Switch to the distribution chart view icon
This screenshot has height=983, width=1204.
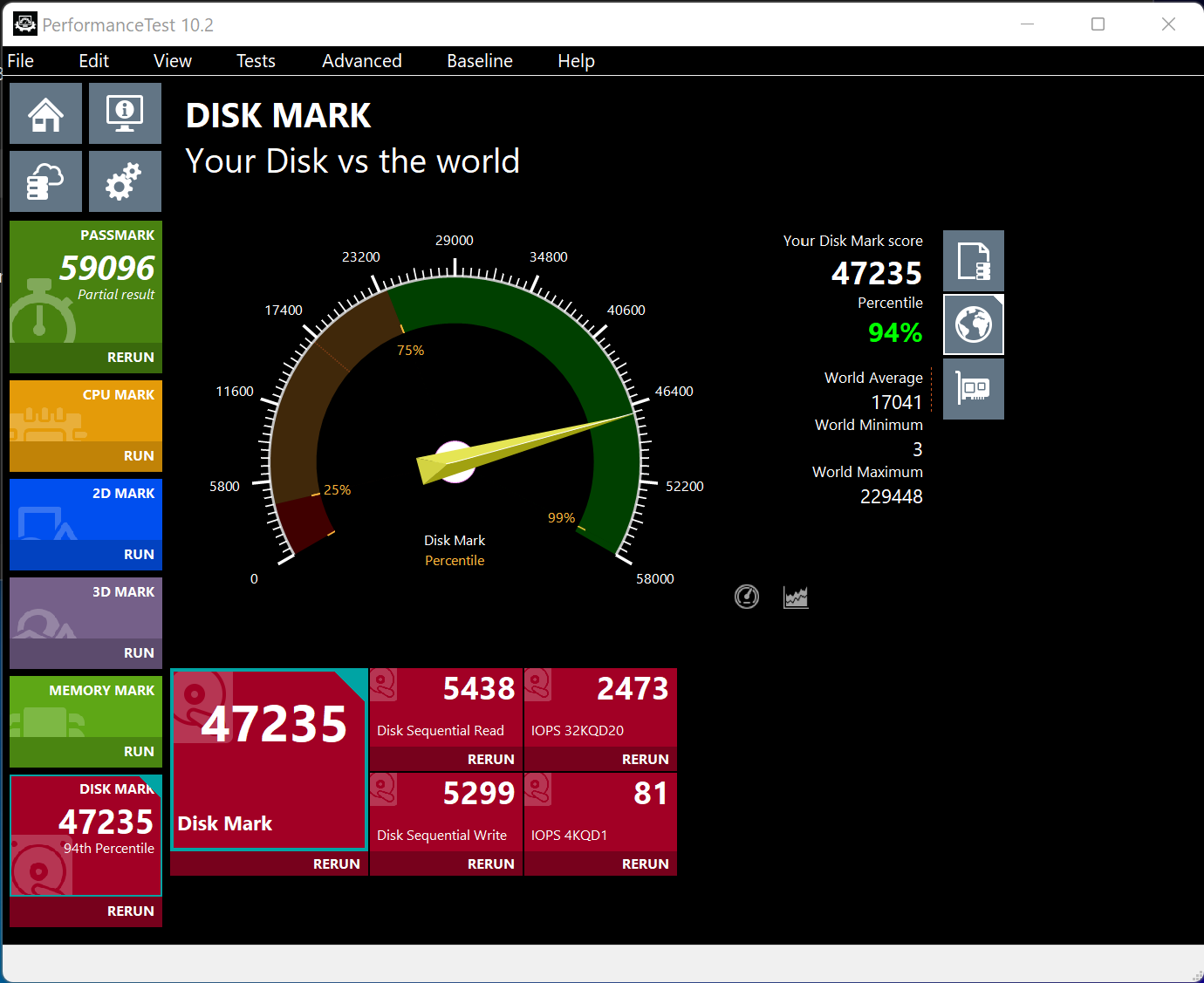point(796,597)
